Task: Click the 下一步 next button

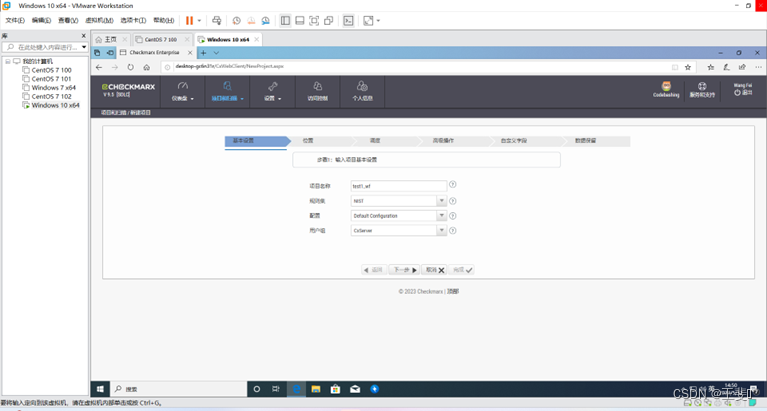Action: tap(405, 270)
